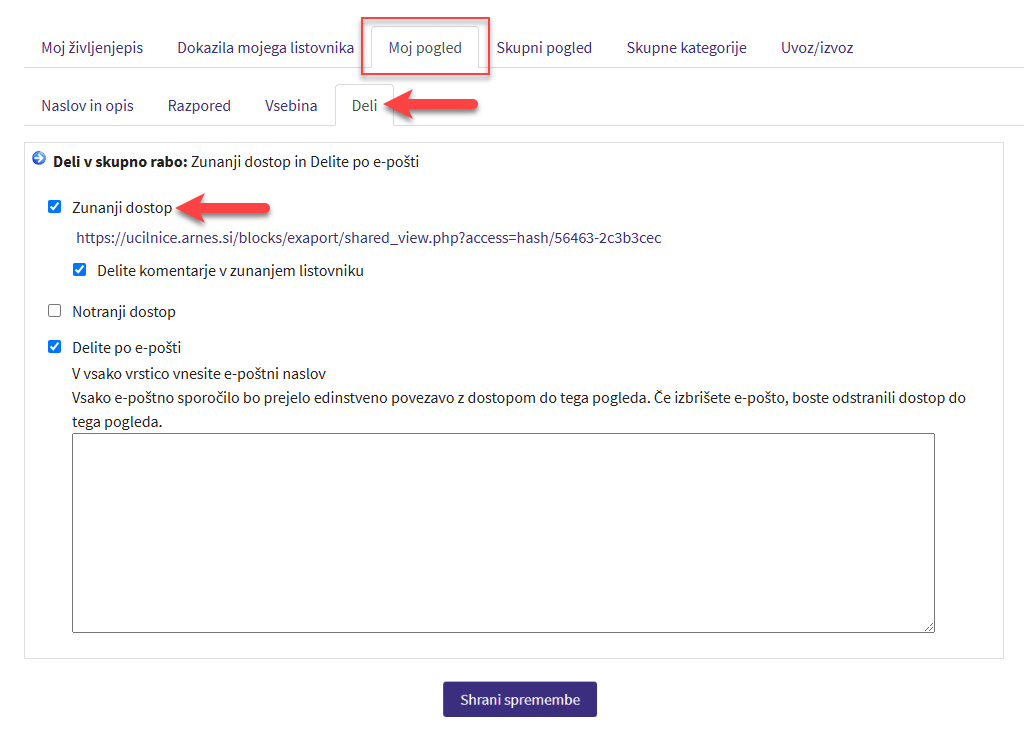This screenshot has width=1028, height=731.
Task: Switch to the Vsebina sub-tab
Action: (291, 105)
